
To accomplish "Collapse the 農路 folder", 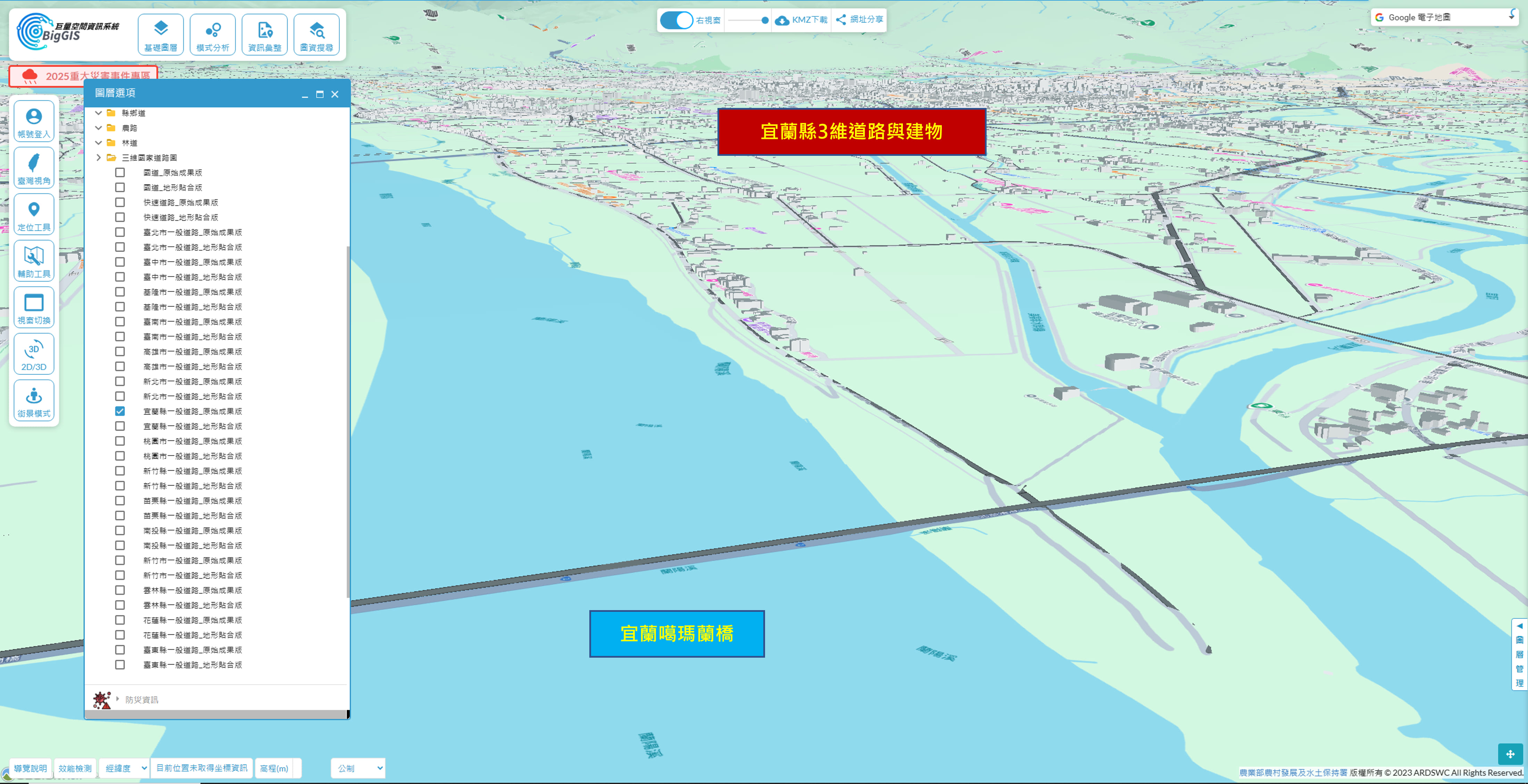I will [x=99, y=128].
